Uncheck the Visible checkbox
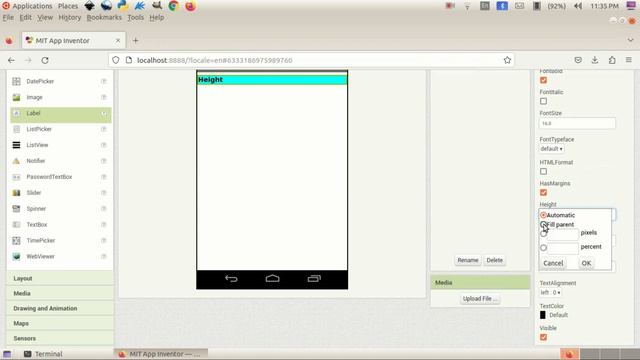 (543, 337)
